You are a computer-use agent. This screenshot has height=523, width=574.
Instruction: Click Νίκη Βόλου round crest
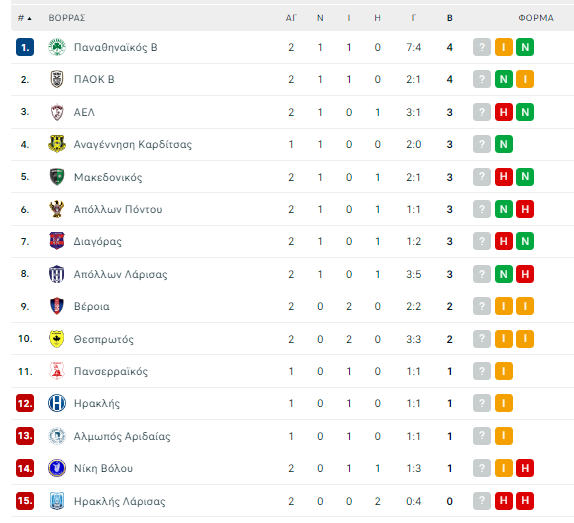(57, 468)
